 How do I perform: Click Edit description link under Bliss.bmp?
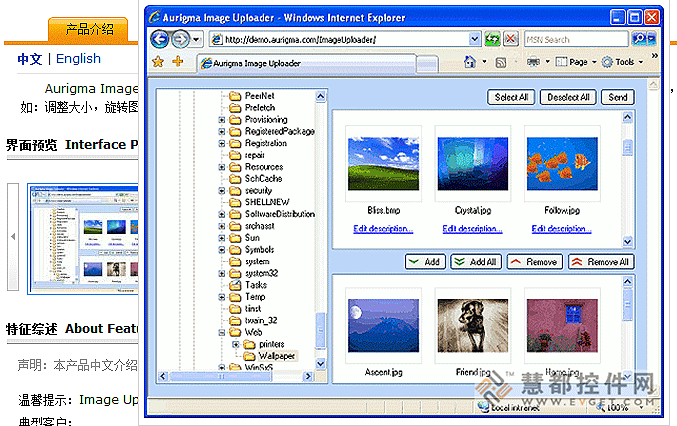[384, 229]
